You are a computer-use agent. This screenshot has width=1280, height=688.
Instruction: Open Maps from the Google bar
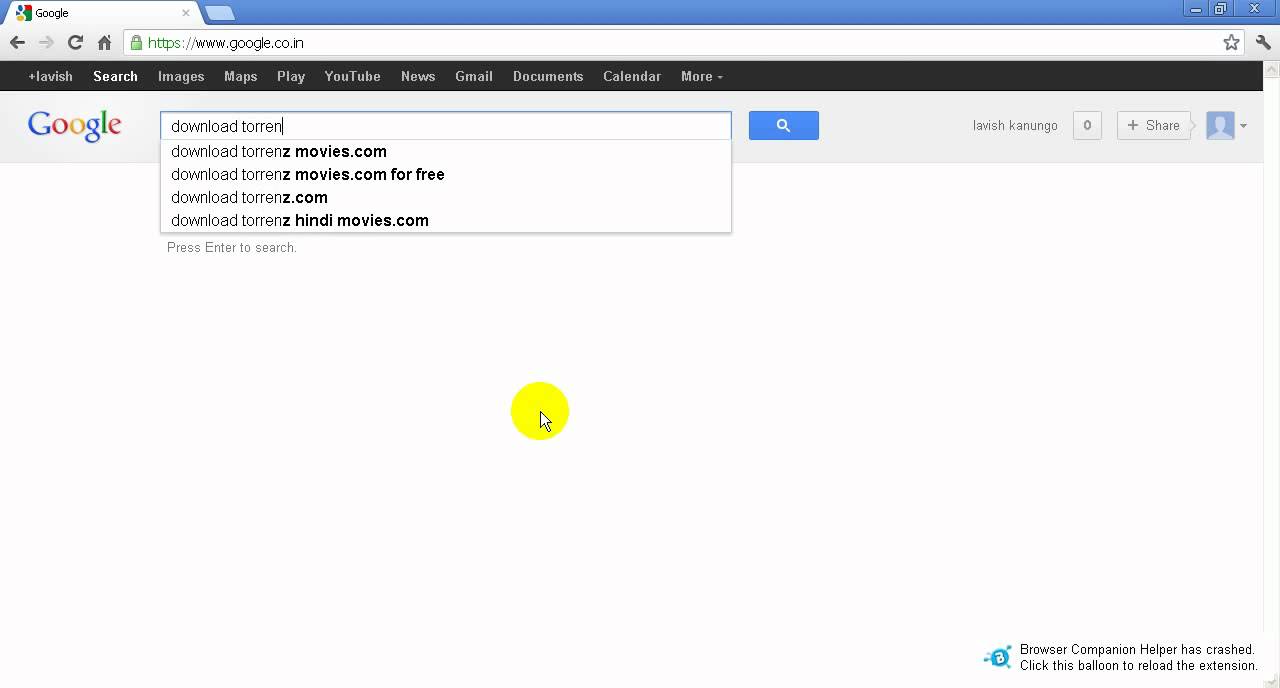coord(241,76)
